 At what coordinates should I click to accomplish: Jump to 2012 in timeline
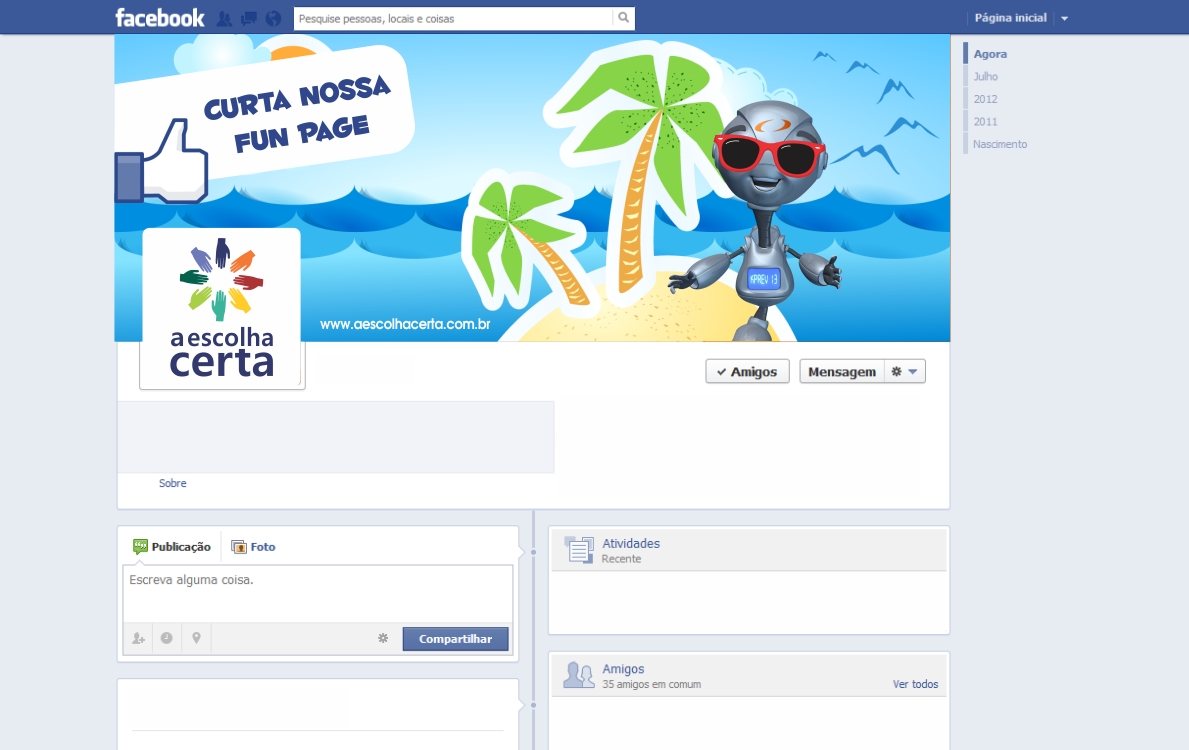tap(986, 99)
